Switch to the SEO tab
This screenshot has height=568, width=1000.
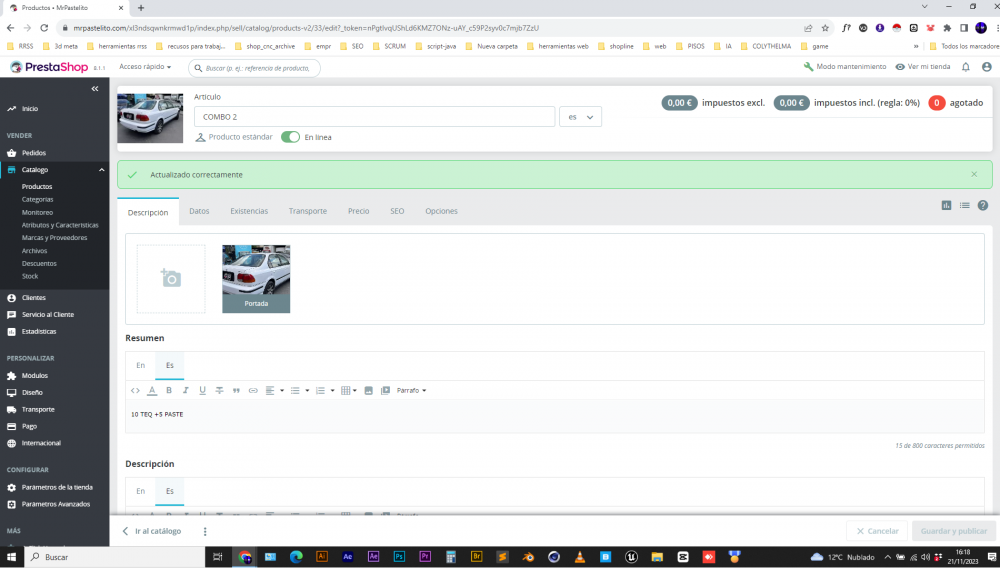click(x=397, y=211)
